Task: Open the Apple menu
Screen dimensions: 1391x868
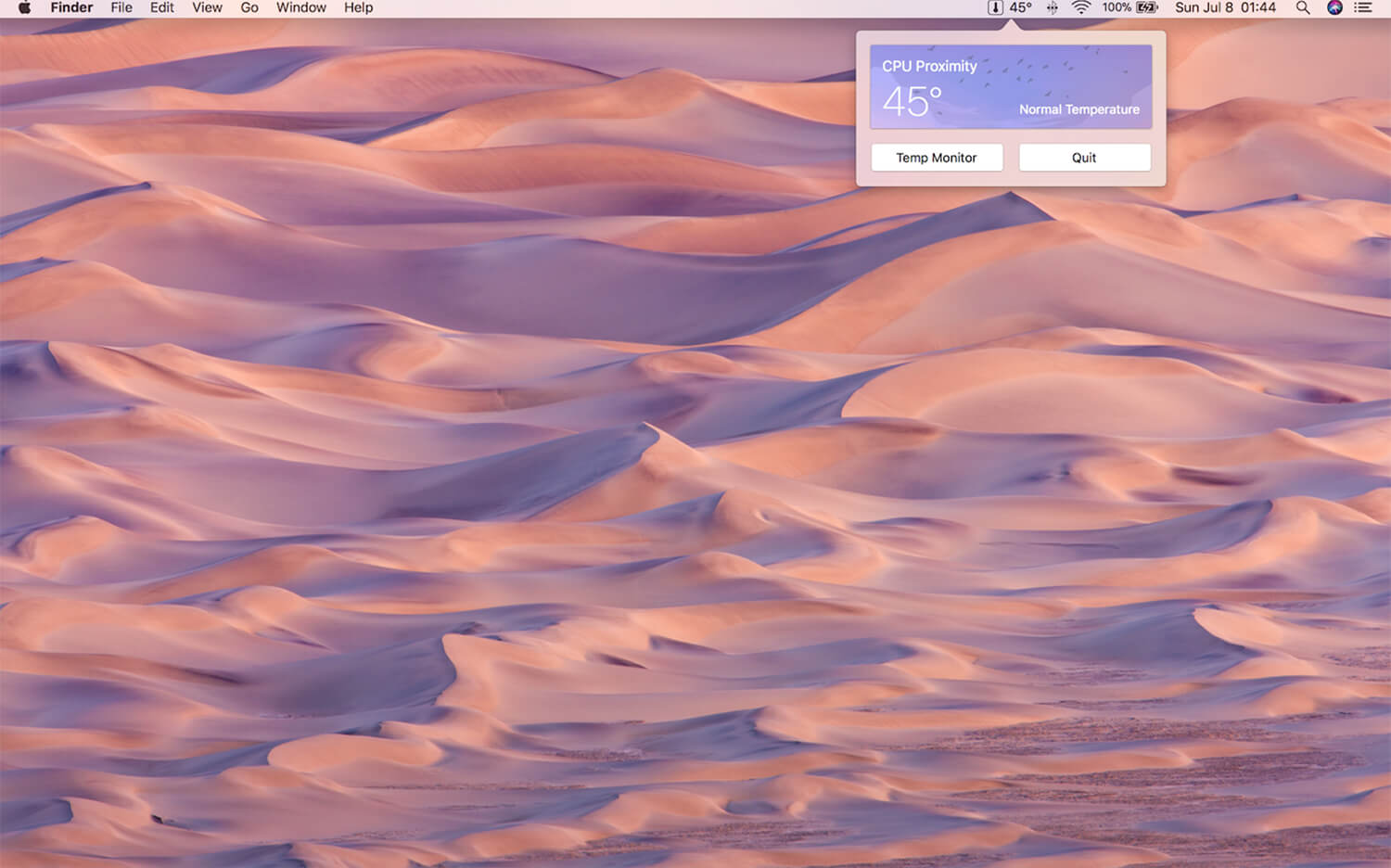Action: pos(24,7)
